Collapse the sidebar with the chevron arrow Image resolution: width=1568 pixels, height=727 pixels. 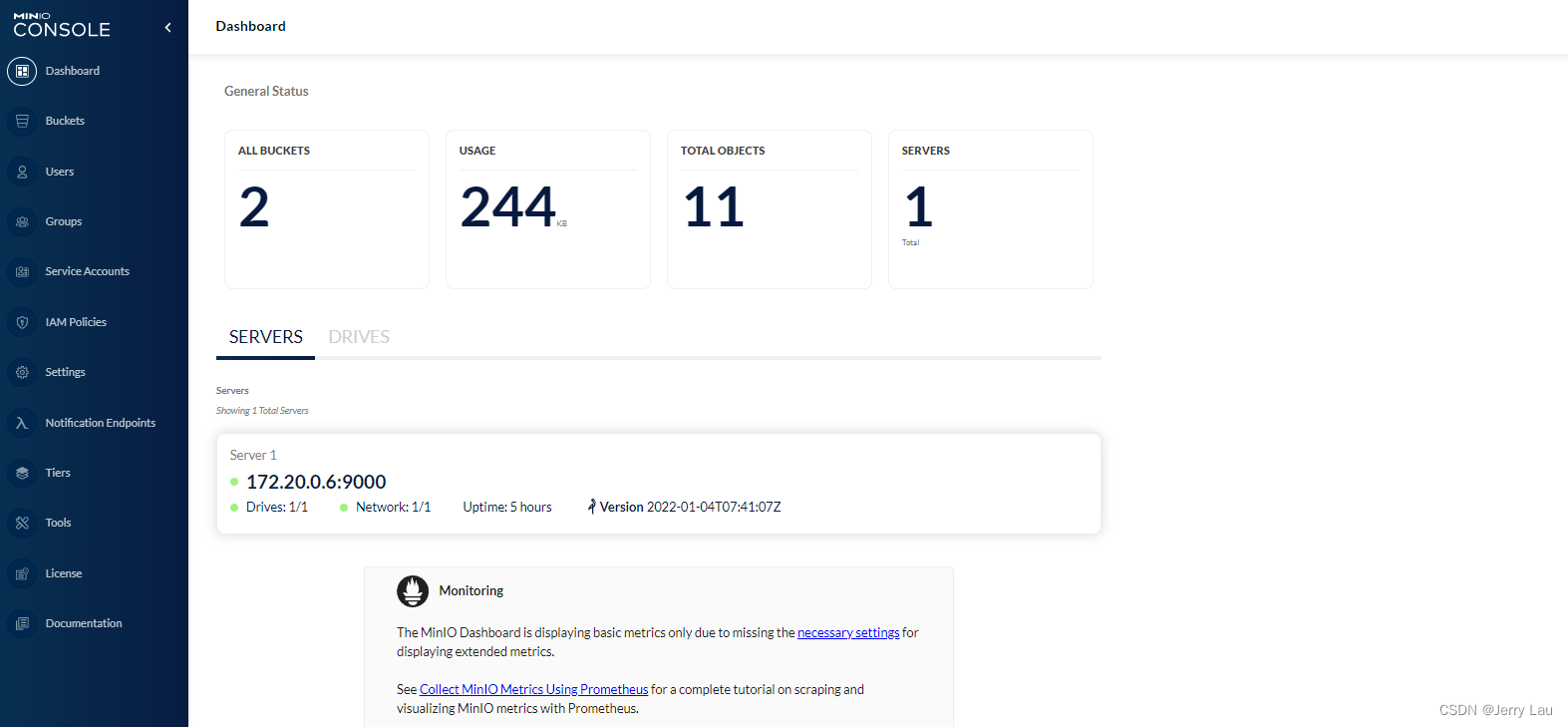click(x=167, y=28)
